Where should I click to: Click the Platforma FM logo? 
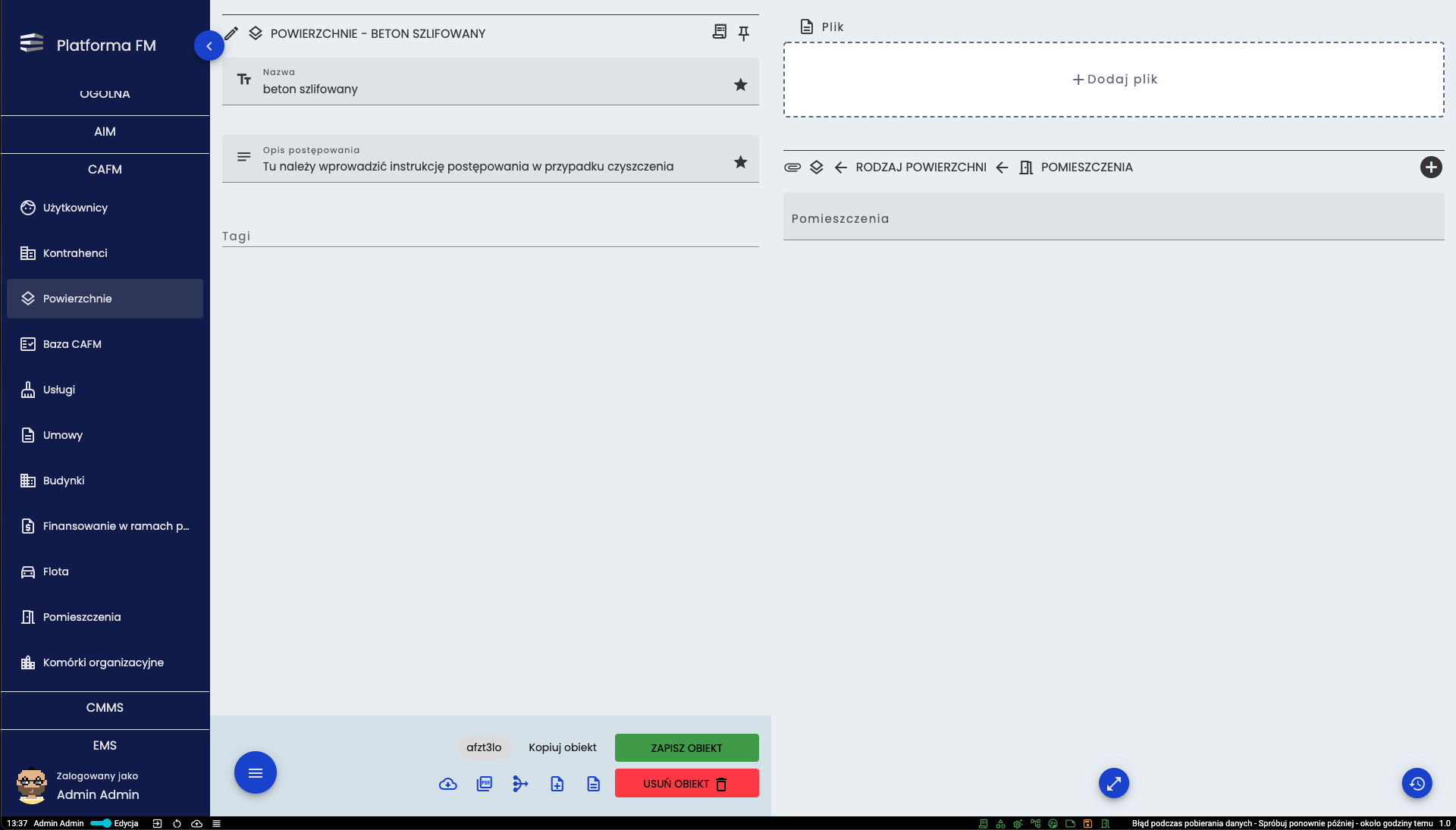pyautogui.click(x=32, y=43)
